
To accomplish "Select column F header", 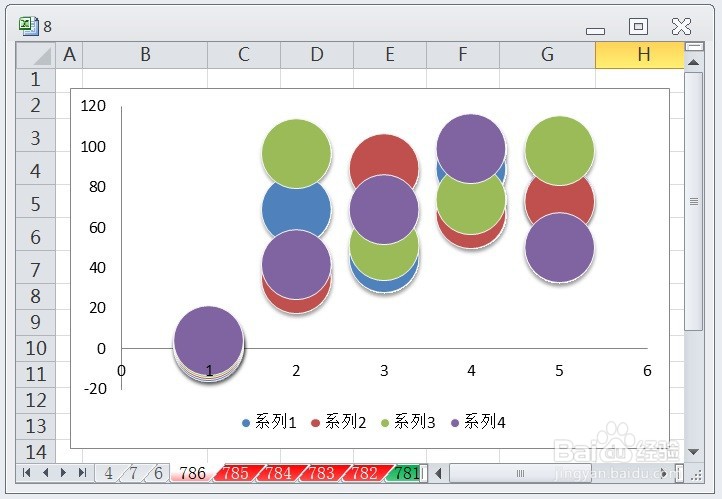I will [x=463, y=55].
